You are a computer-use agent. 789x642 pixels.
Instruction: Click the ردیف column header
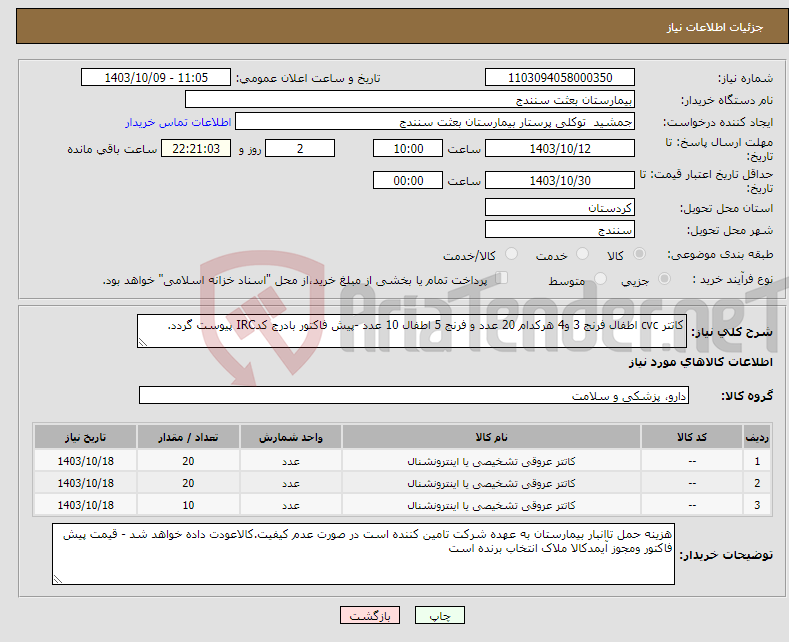point(757,437)
